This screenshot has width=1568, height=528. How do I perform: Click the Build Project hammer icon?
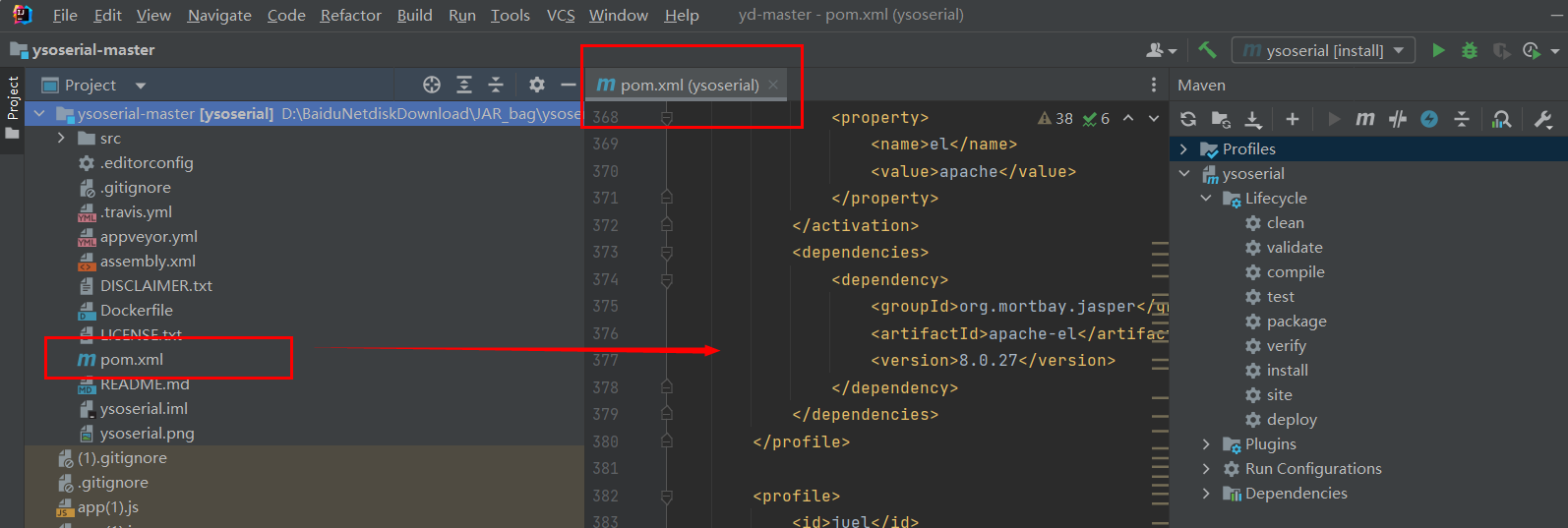(x=1207, y=50)
